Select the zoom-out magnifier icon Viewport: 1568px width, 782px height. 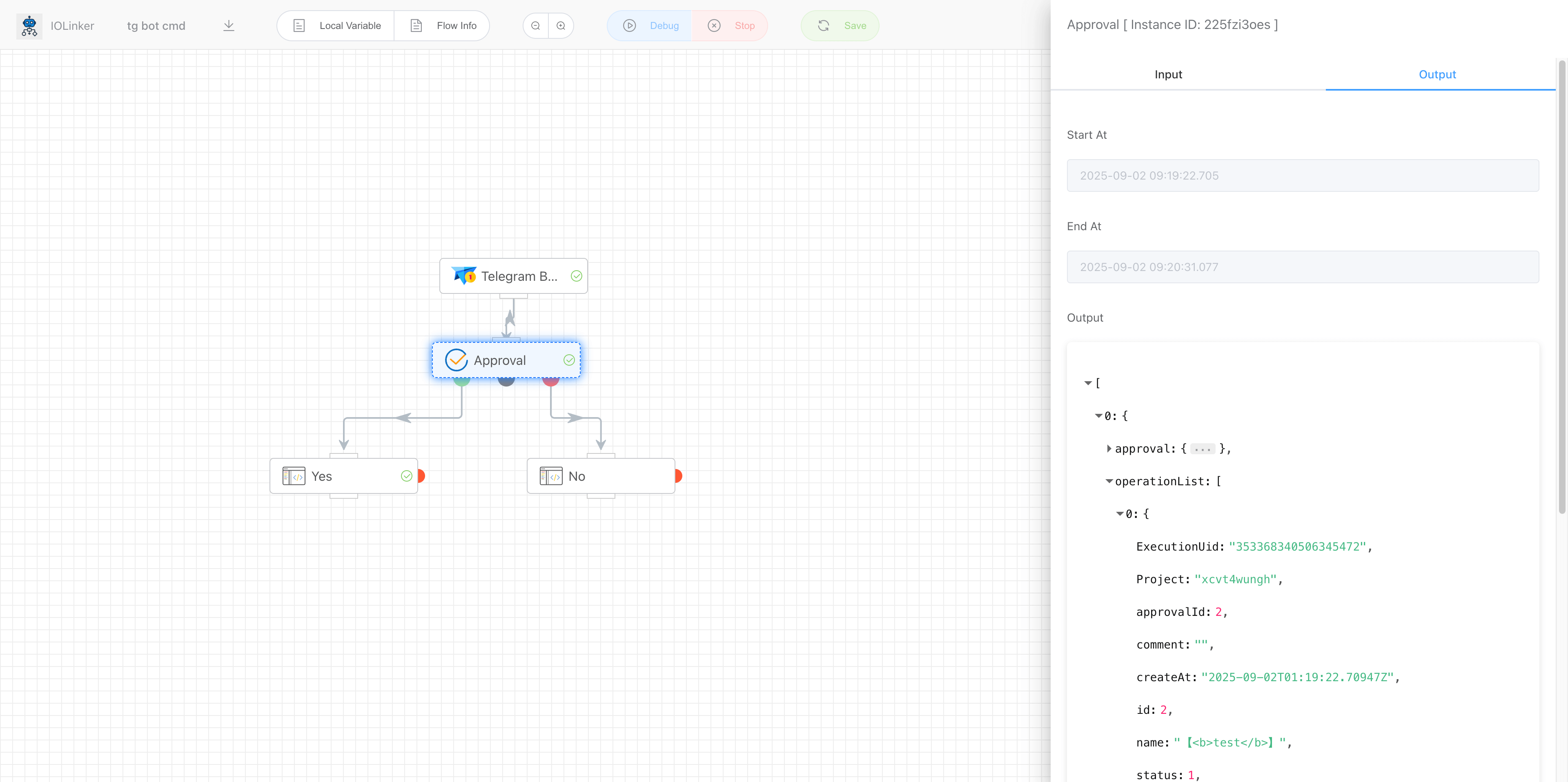(x=535, y=26)
